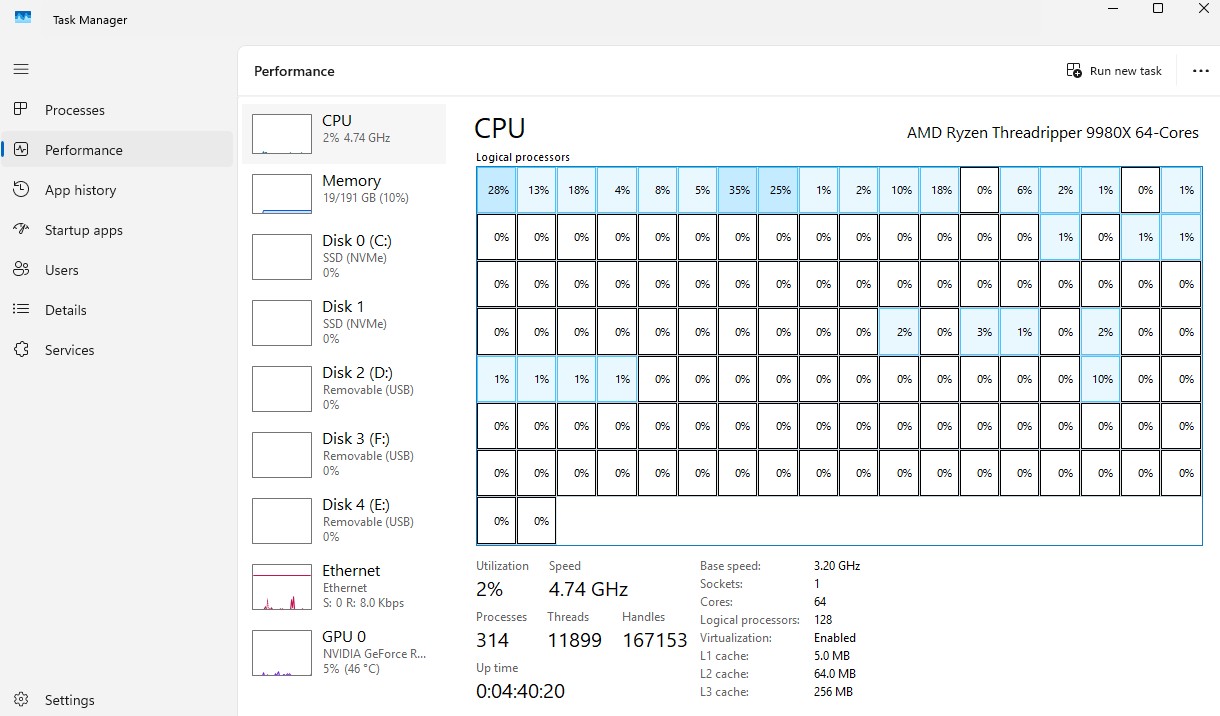Select the Ethernet graph thumbnail

coord(281,587)
